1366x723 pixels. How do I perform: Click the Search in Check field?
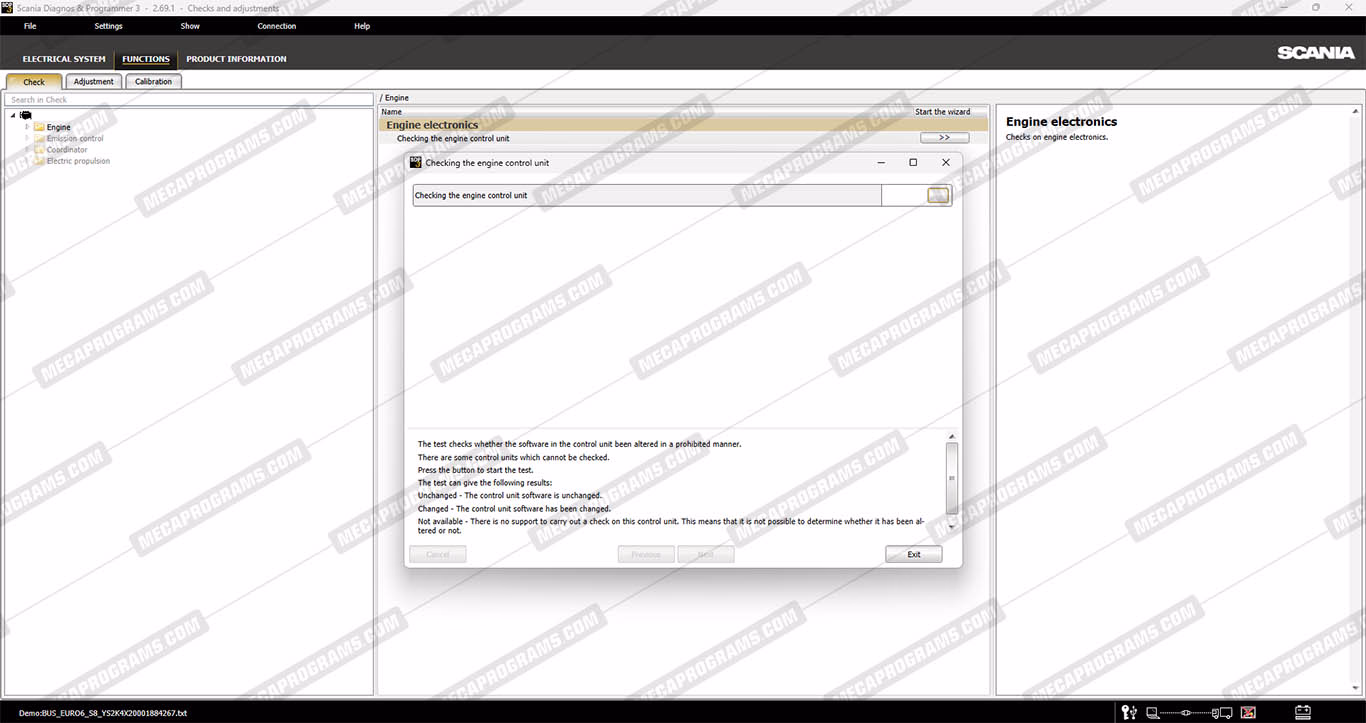tap(190, 100)
